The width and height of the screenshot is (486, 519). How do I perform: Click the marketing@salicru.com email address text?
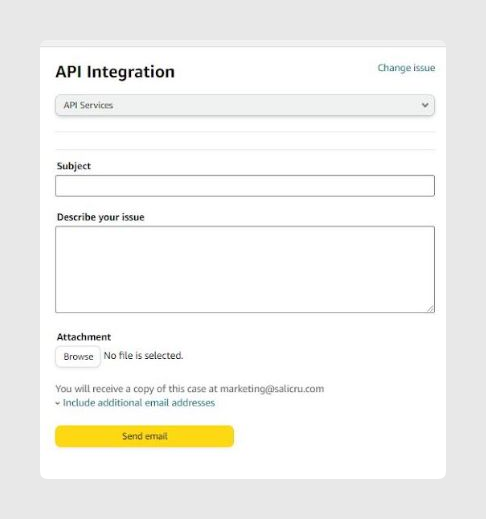[272, 389]
